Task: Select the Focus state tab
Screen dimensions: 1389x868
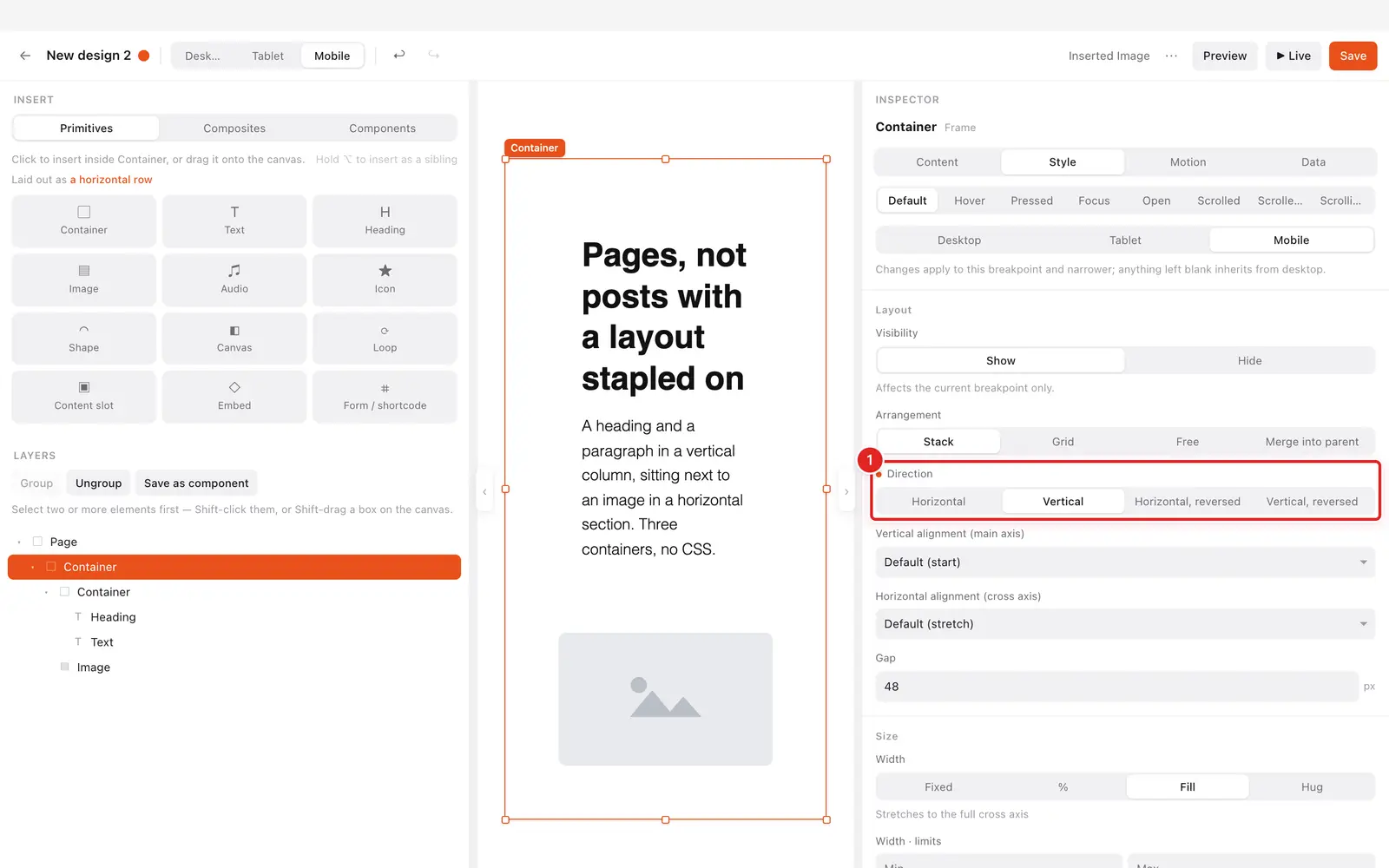Action: (x=1094, y=201)
